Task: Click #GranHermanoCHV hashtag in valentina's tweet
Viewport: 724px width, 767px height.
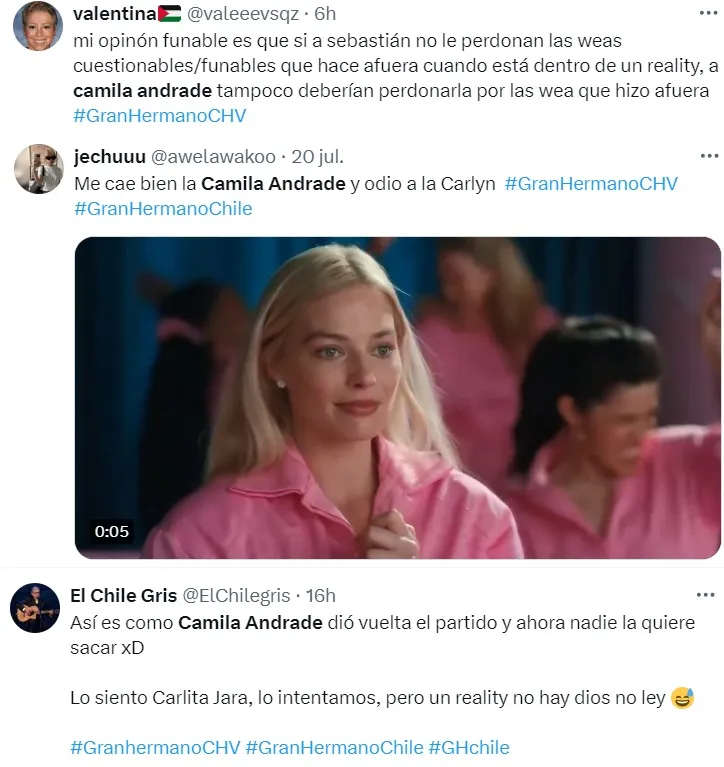Action: click(159, 116)
